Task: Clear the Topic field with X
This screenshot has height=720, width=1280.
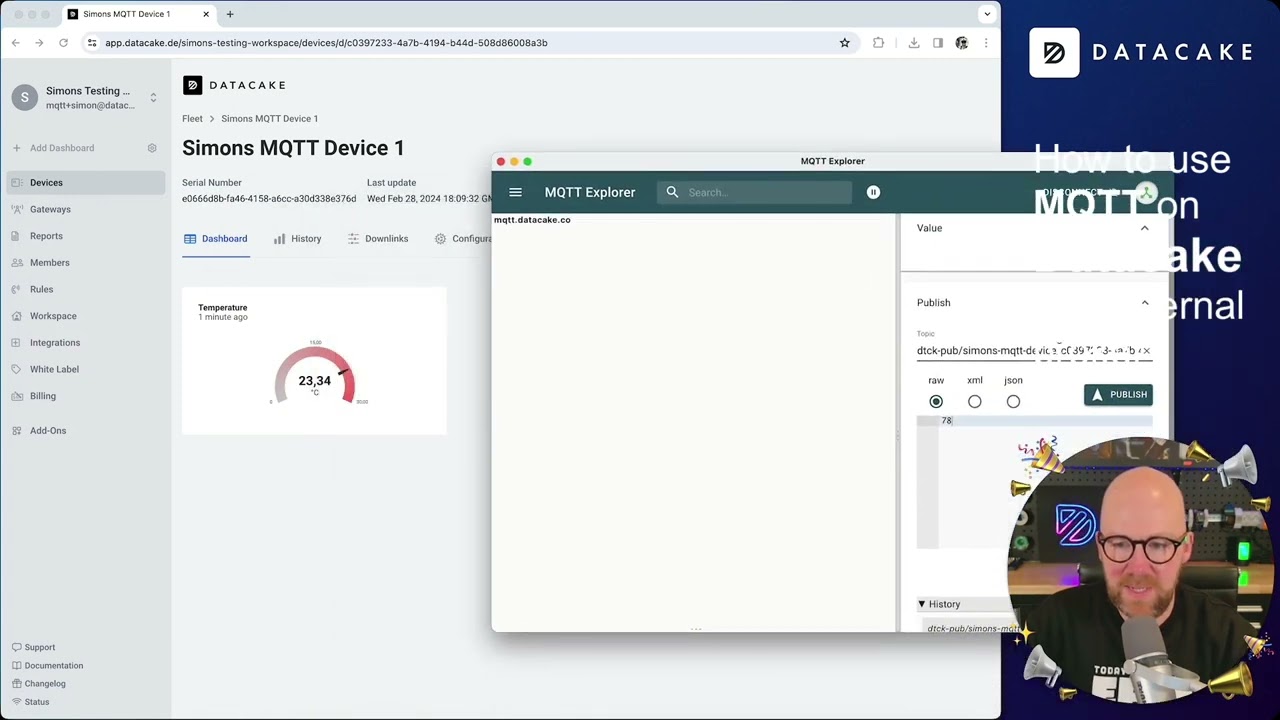Action: click(1146, 351)
